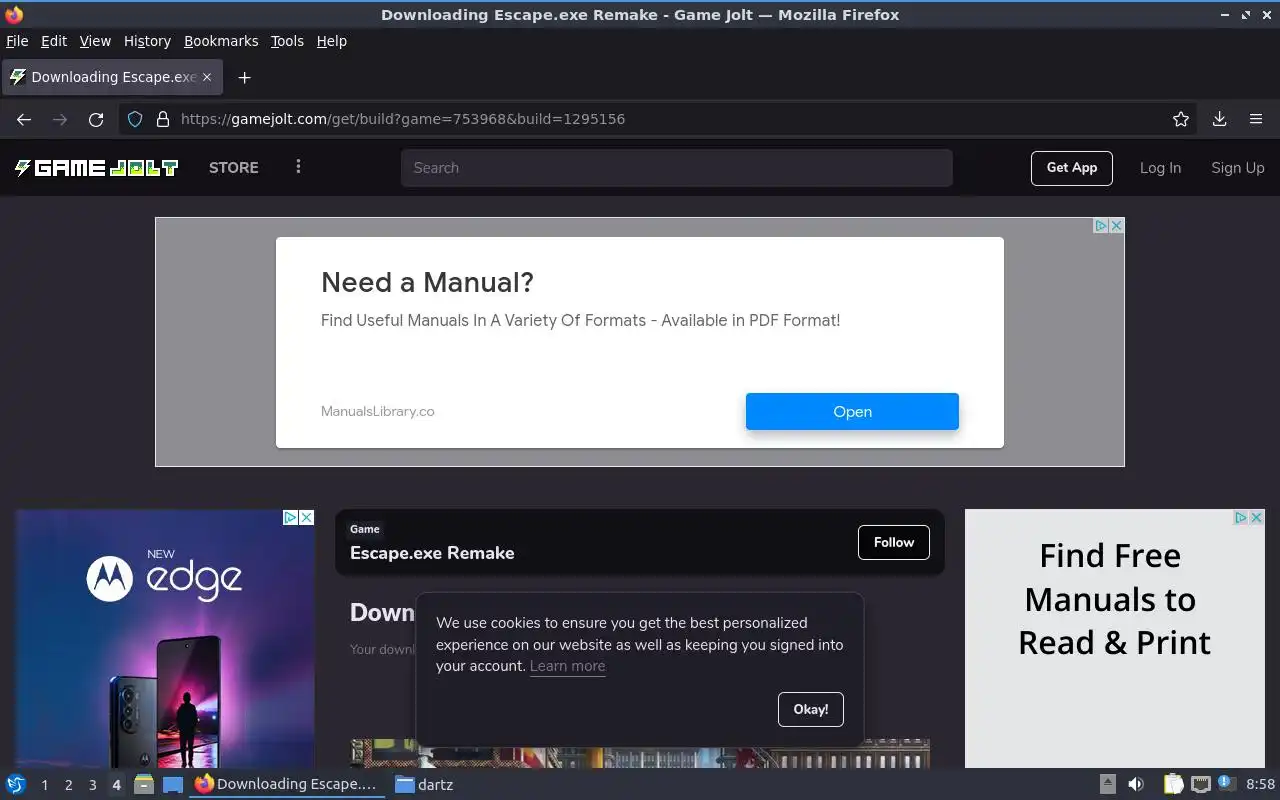Click the Firefox Downloading Escape taskbar entry

pyautogui.click(x=287, y=784)
